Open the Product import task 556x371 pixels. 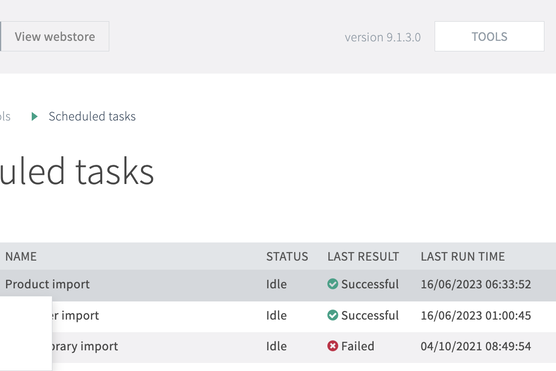[x=48, y=284]
